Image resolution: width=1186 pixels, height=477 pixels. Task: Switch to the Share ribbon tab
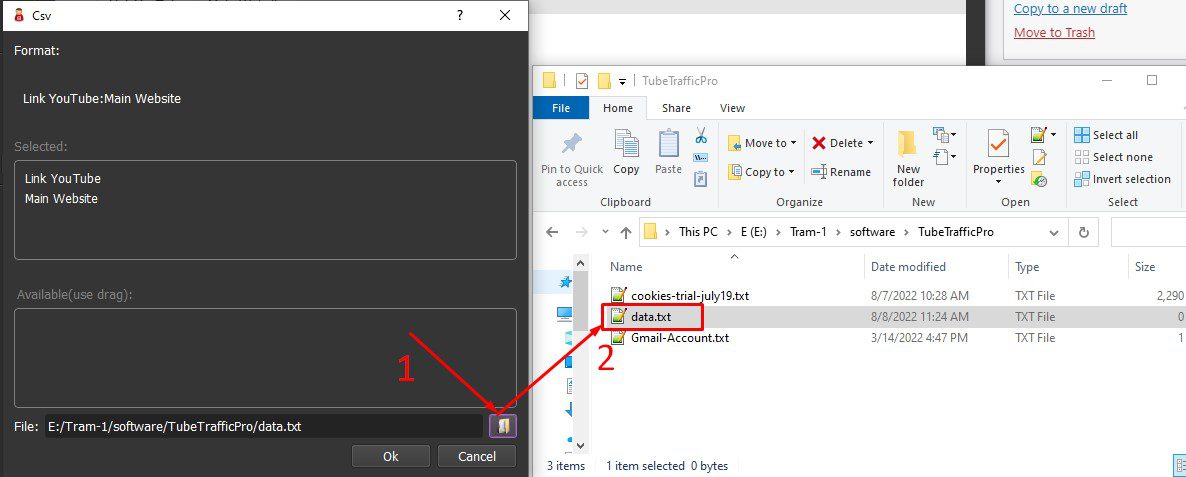(x=676, y=108)
